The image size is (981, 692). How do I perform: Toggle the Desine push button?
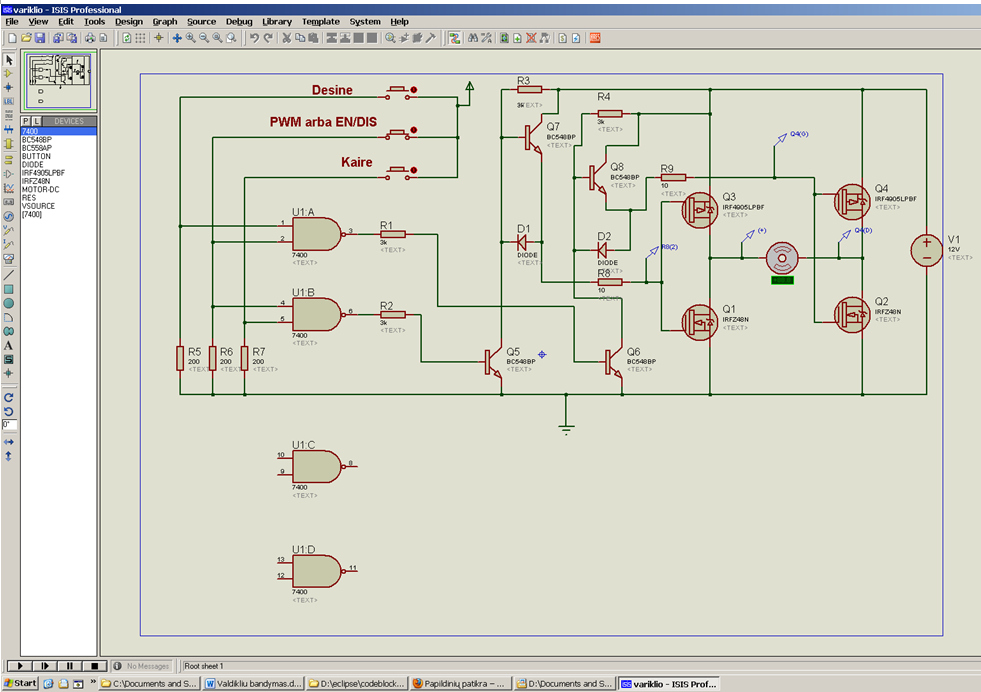(x=397, y=93)
